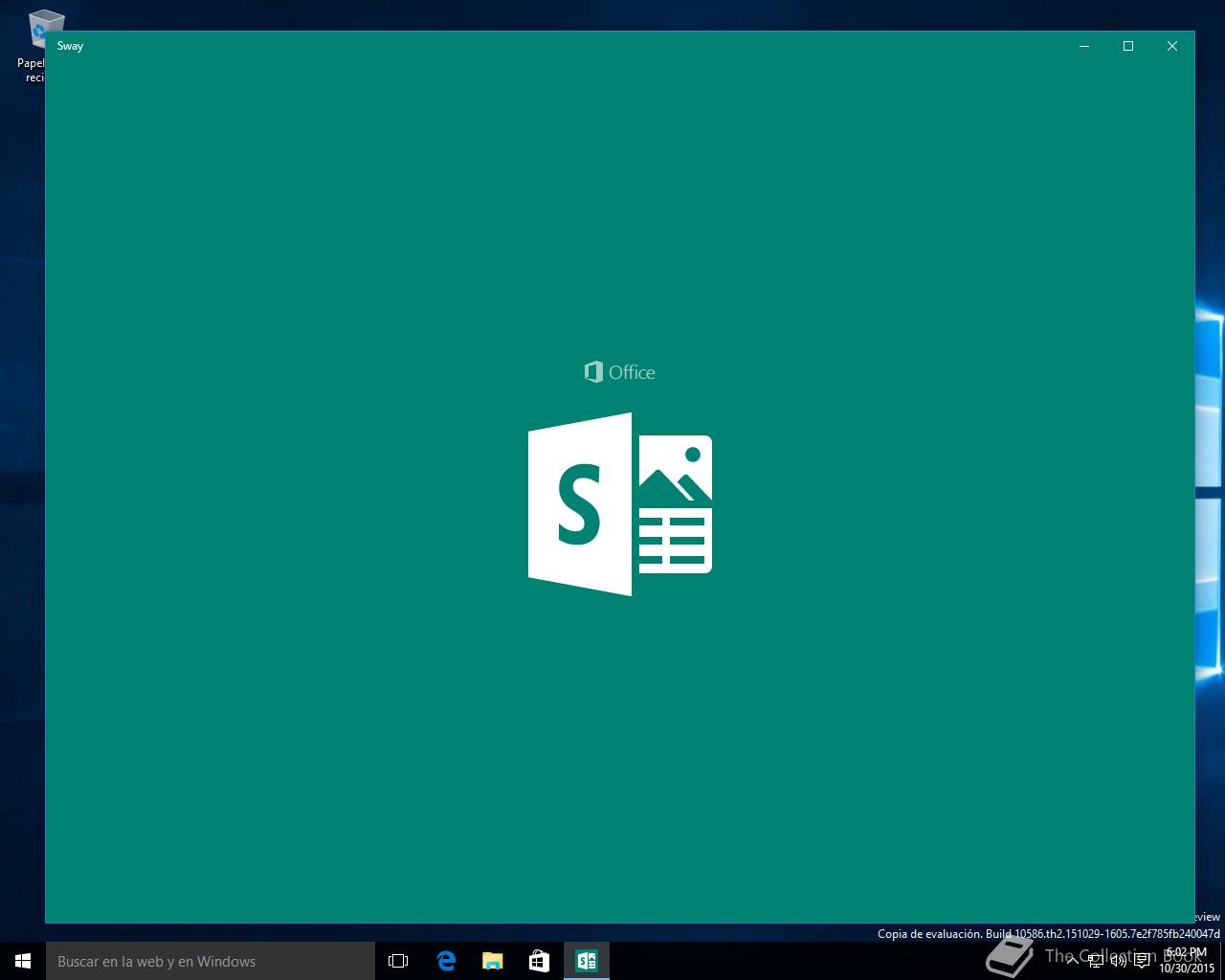Screen dimensions: 1225x980
Task: Launch Microsoft Edge from the taskbar
Action: tap(445, 961)
